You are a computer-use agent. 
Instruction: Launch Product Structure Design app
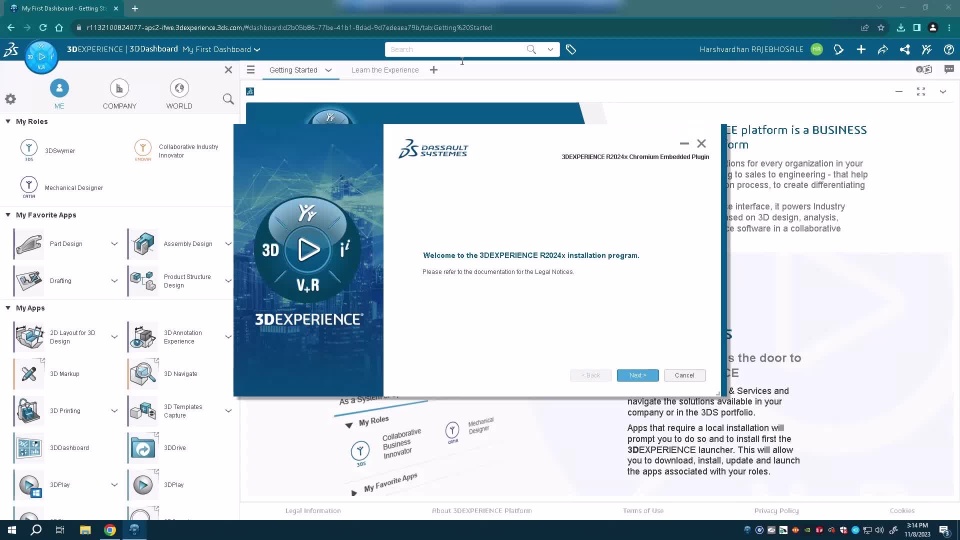click(x=171, y=280)
